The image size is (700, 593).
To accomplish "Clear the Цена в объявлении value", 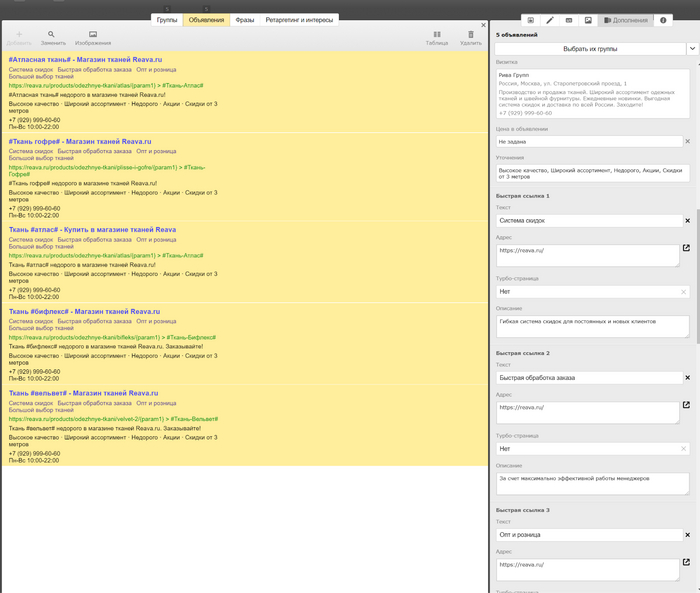I will pyautogui.click(x=687, y=142).
